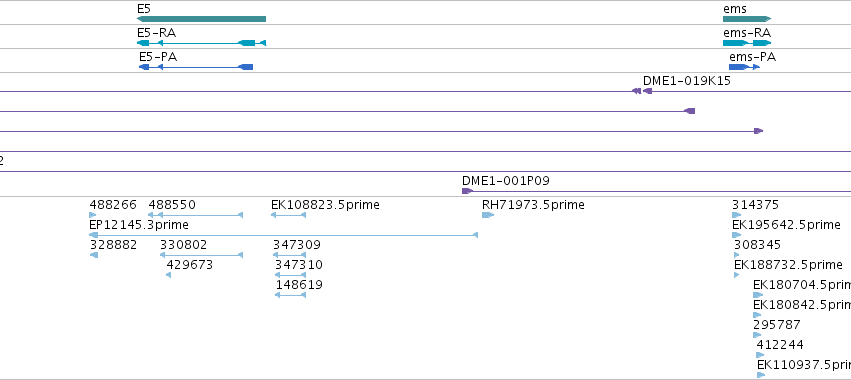Click the ems-RA transcript glyph
The image size is (851, 380).
[x=747, y=43]
